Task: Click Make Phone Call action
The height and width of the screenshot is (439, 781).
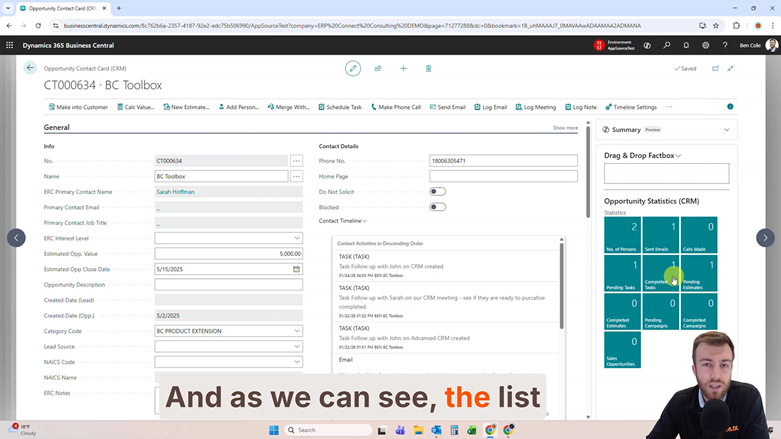Action: click(396, 107)
